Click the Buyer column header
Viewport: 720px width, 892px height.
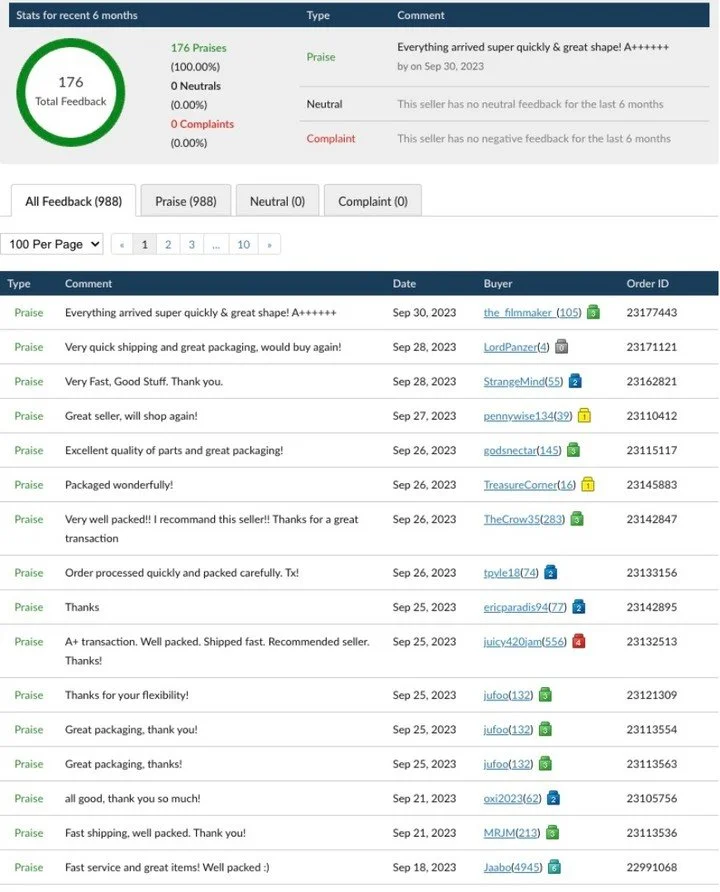[498, 283]
